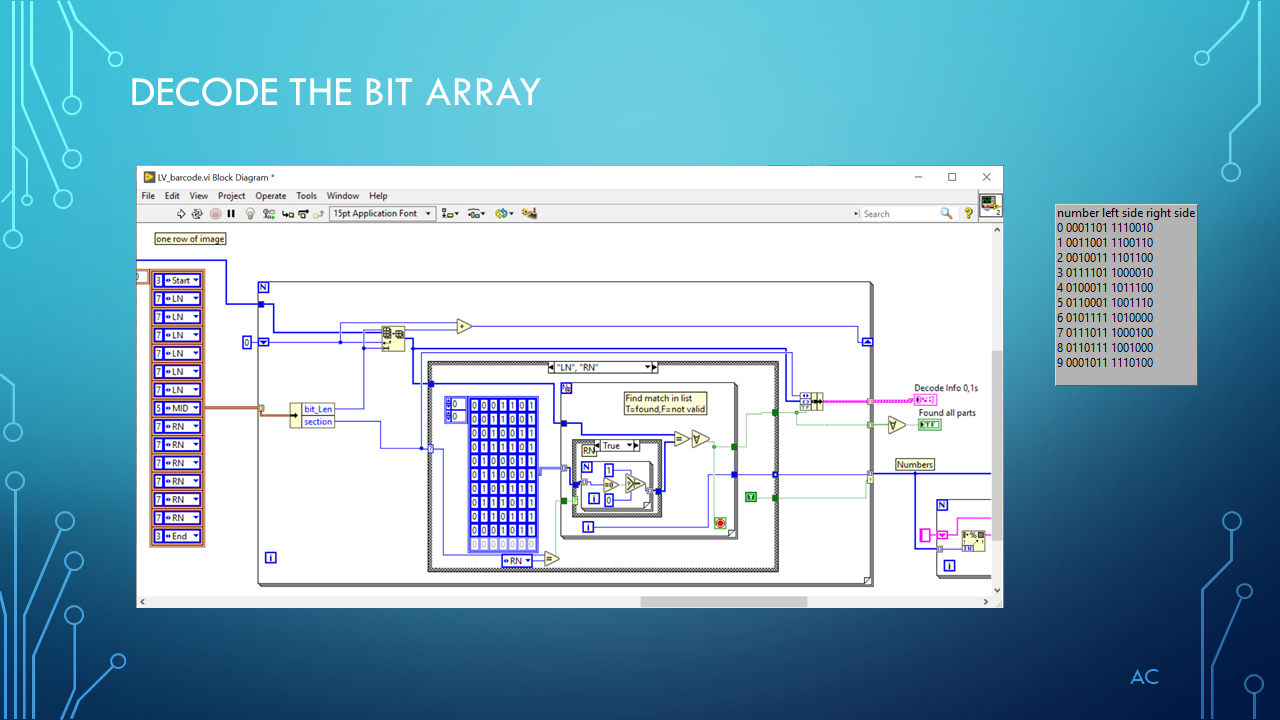Pause VI execution using the pause icon
The width and height of the screenshot is (1280, 720).
click(x=231, y=213)
